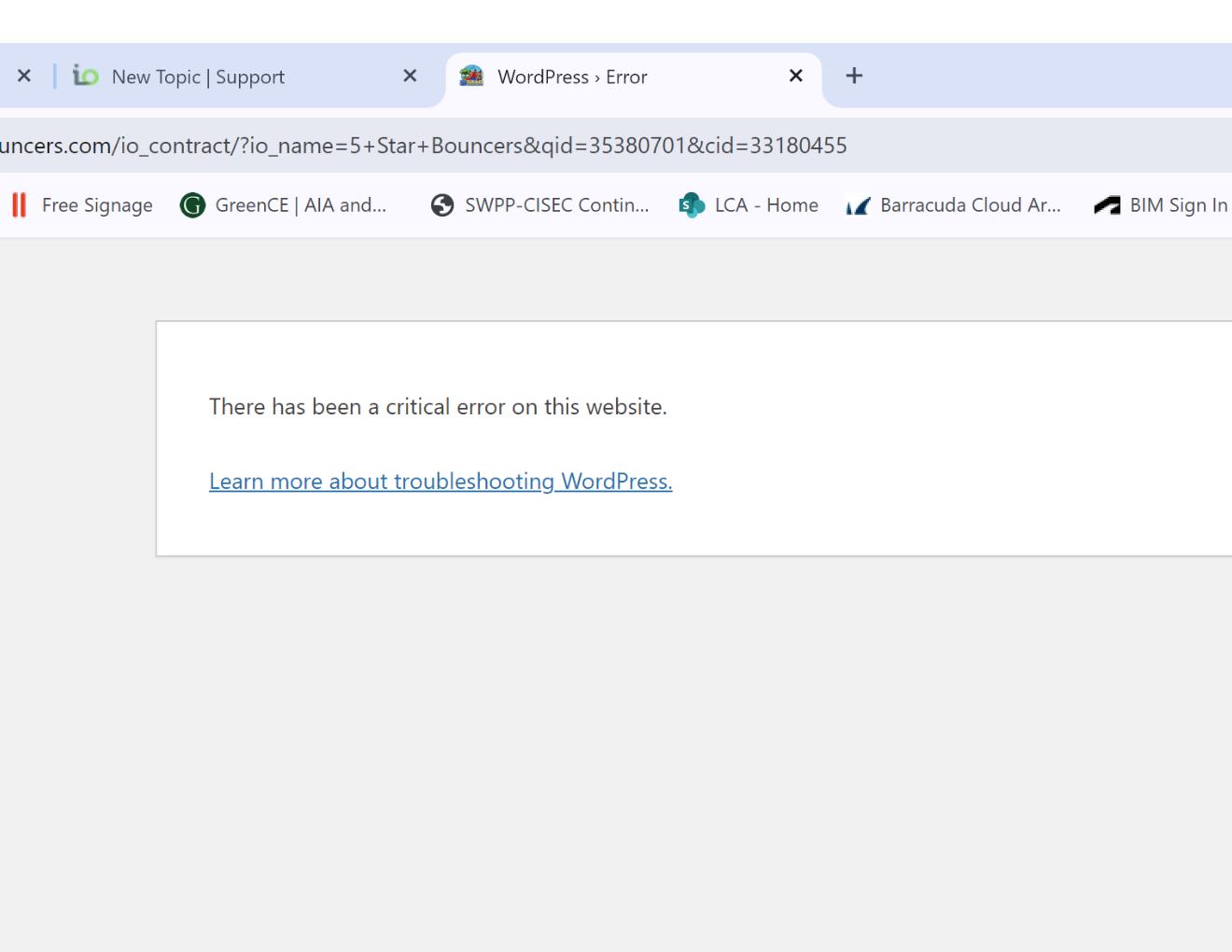Open the Barracuda Cloud Ar... bookmark label
The image size is (1232, 952).
point(970,205)
